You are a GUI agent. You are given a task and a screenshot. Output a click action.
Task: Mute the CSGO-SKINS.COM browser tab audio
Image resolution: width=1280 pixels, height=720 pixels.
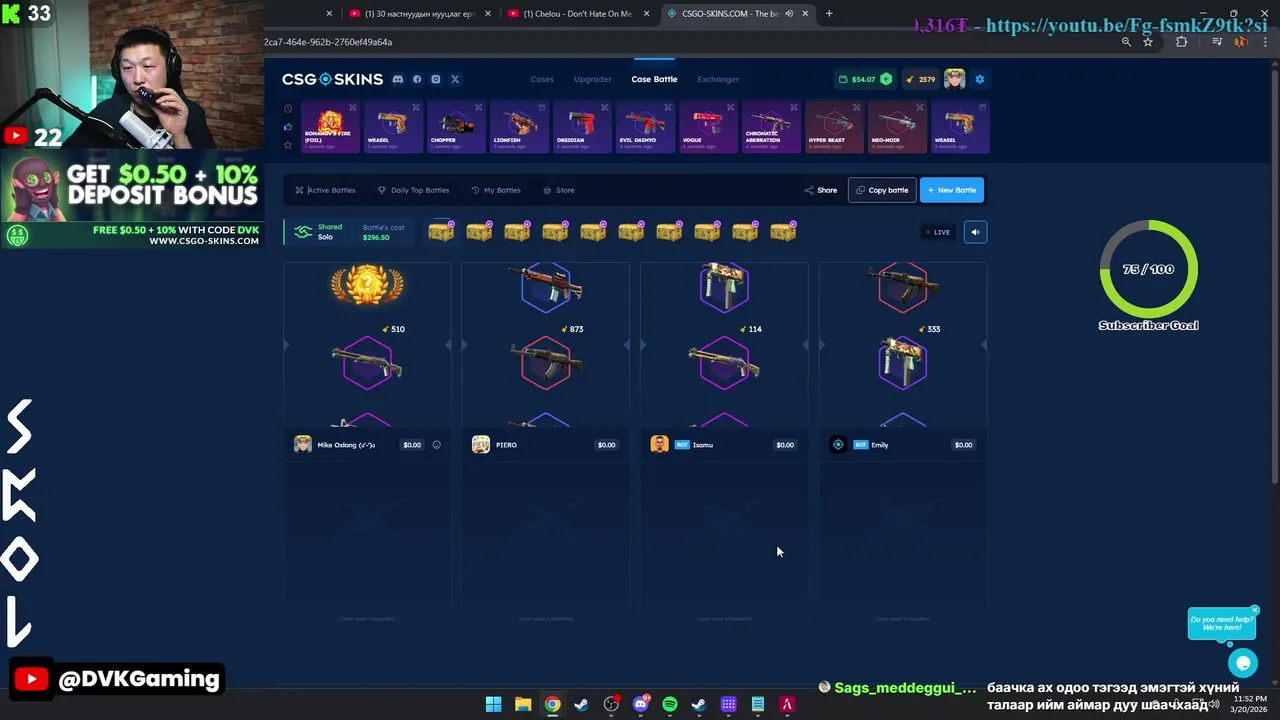pos(789,14)
